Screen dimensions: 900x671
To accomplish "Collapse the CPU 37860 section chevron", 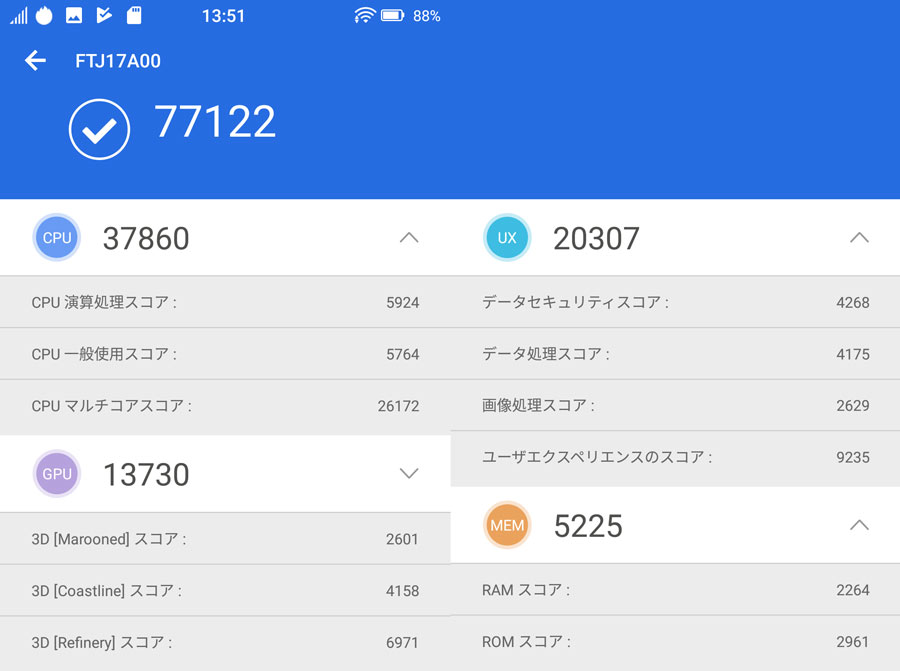I will pos(409,238).
